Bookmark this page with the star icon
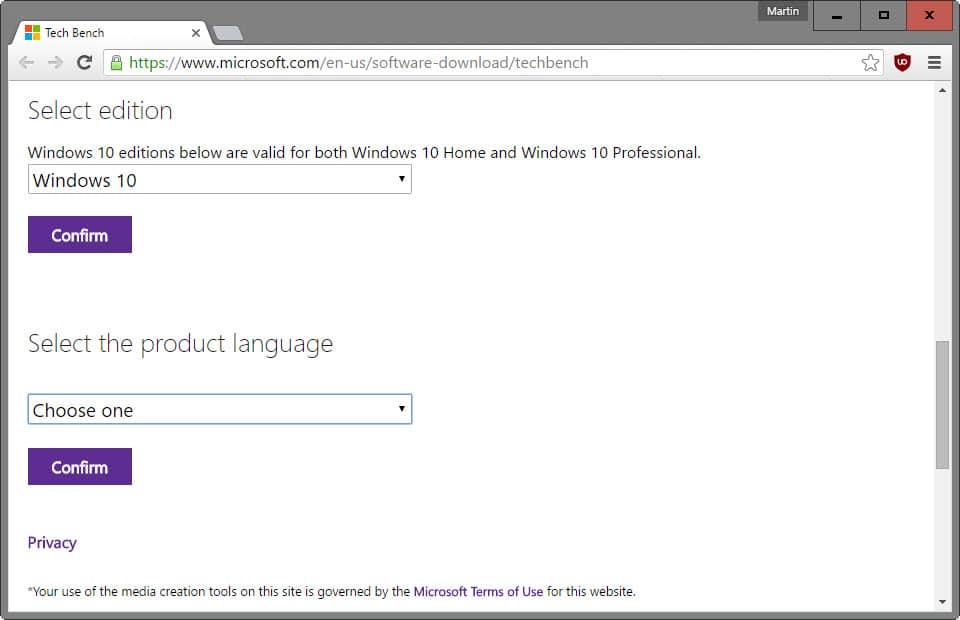Viewport: 960px width, 620px height. click(871, 61)
